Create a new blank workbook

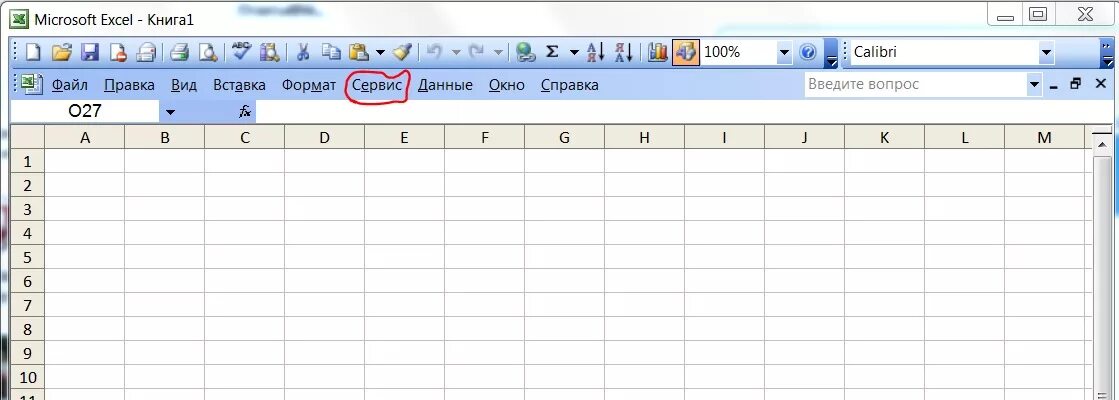34,52
